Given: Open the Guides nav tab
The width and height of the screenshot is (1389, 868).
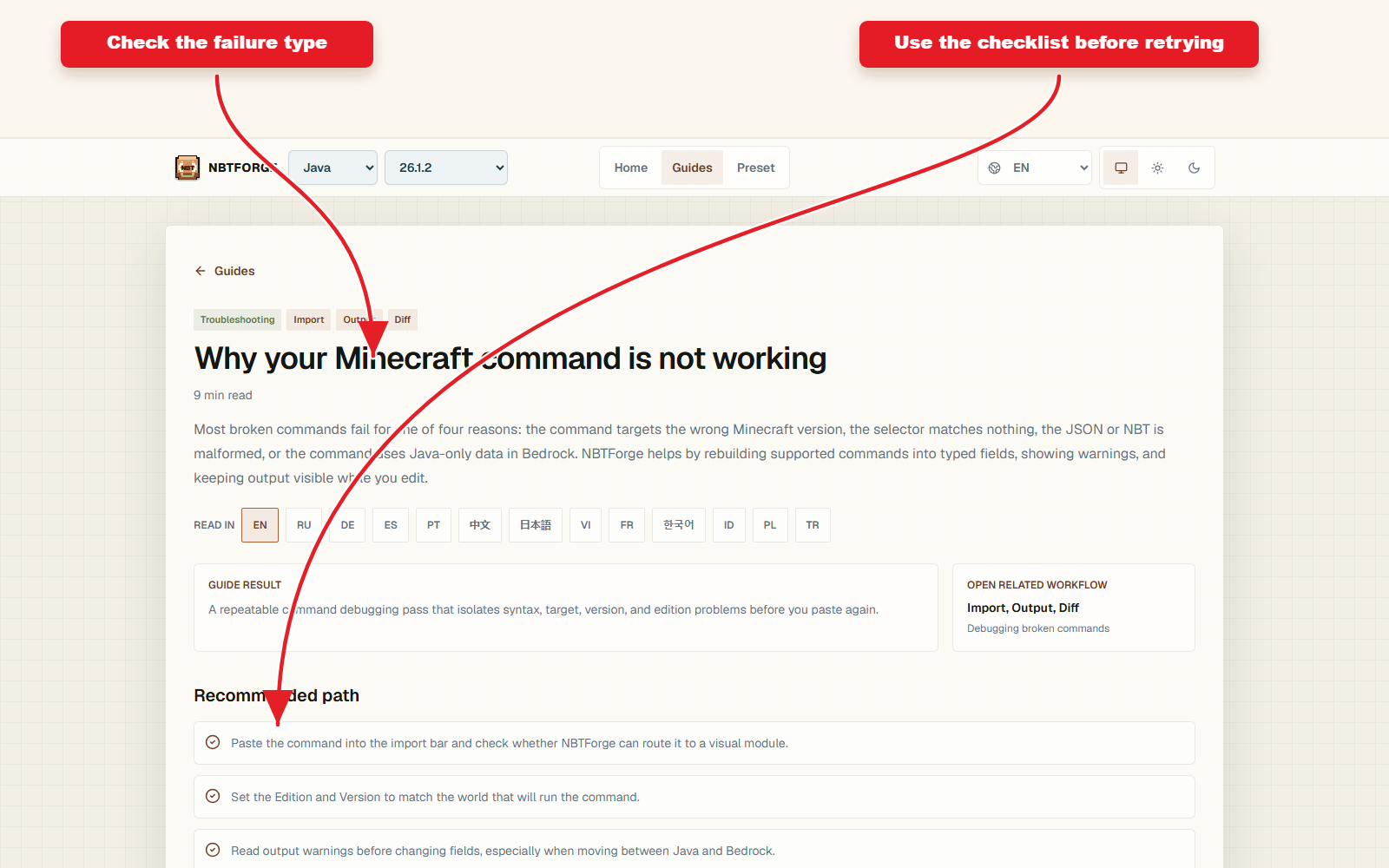Looking at the screenshot, I should pyautogui.click(x=692, y=168).
